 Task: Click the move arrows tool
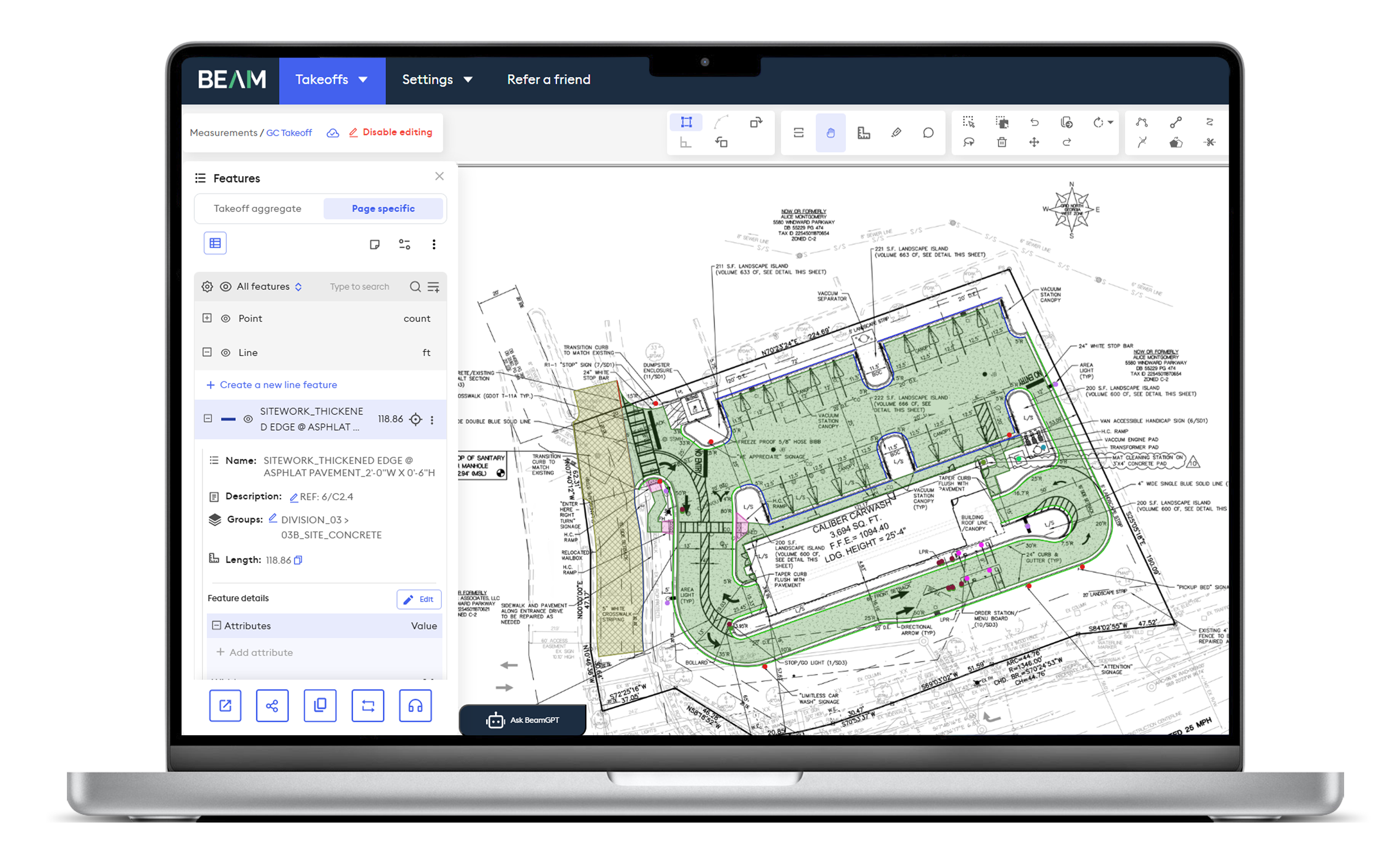(1034, 142)
